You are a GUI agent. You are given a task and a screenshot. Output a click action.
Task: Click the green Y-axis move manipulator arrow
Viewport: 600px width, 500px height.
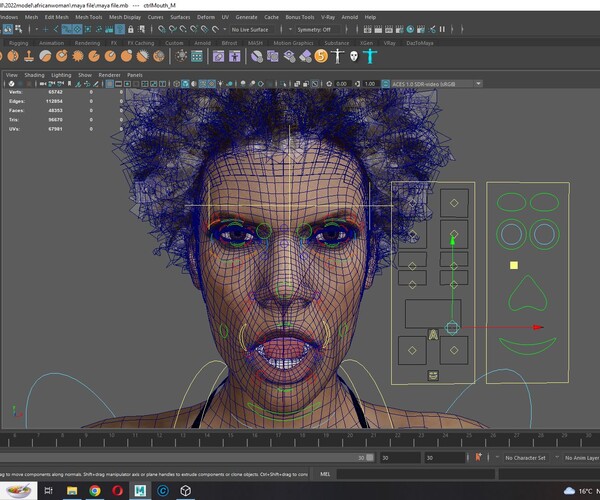coord(453,241)
